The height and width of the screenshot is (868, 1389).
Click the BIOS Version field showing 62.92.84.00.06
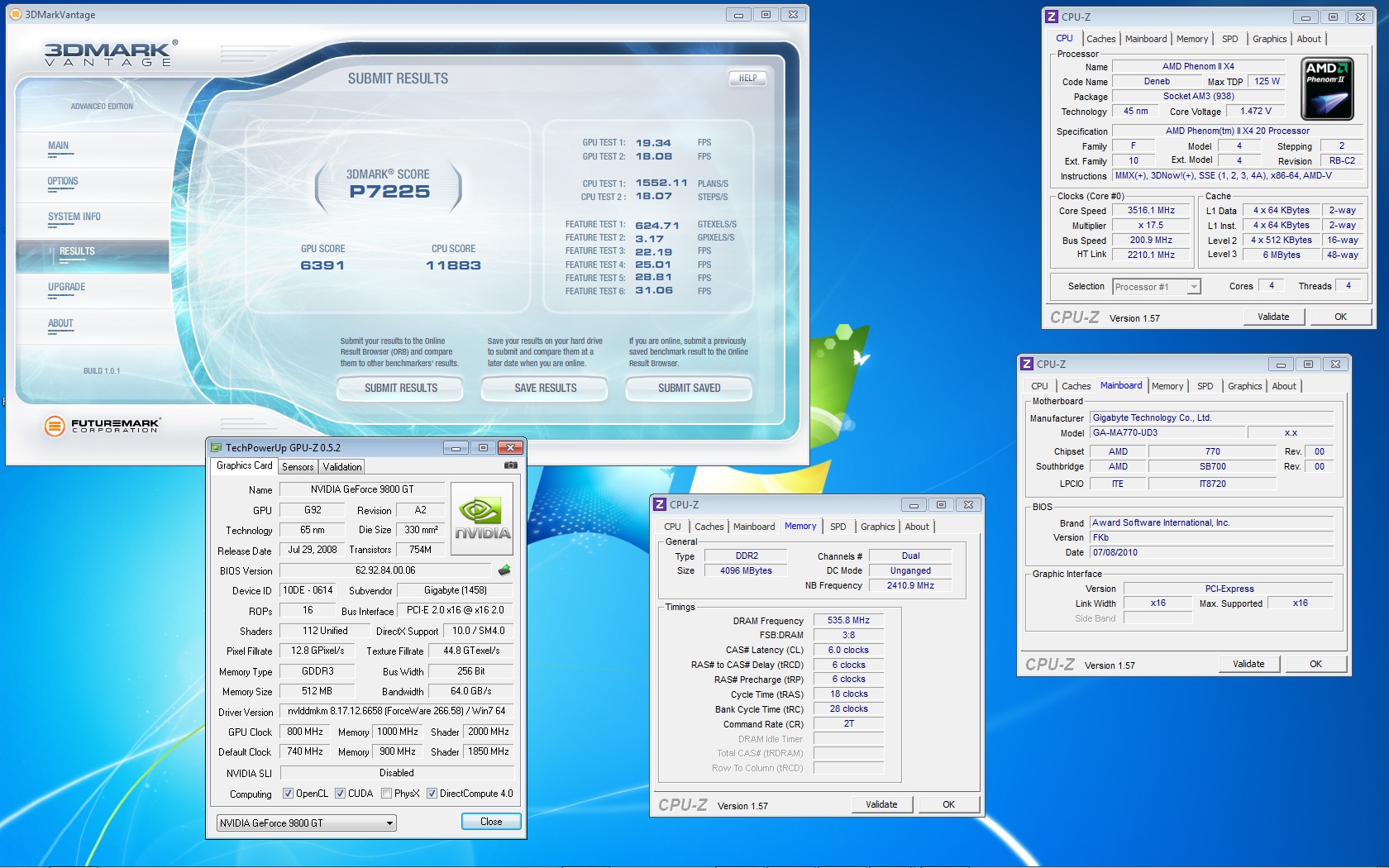tap(385, 570)
